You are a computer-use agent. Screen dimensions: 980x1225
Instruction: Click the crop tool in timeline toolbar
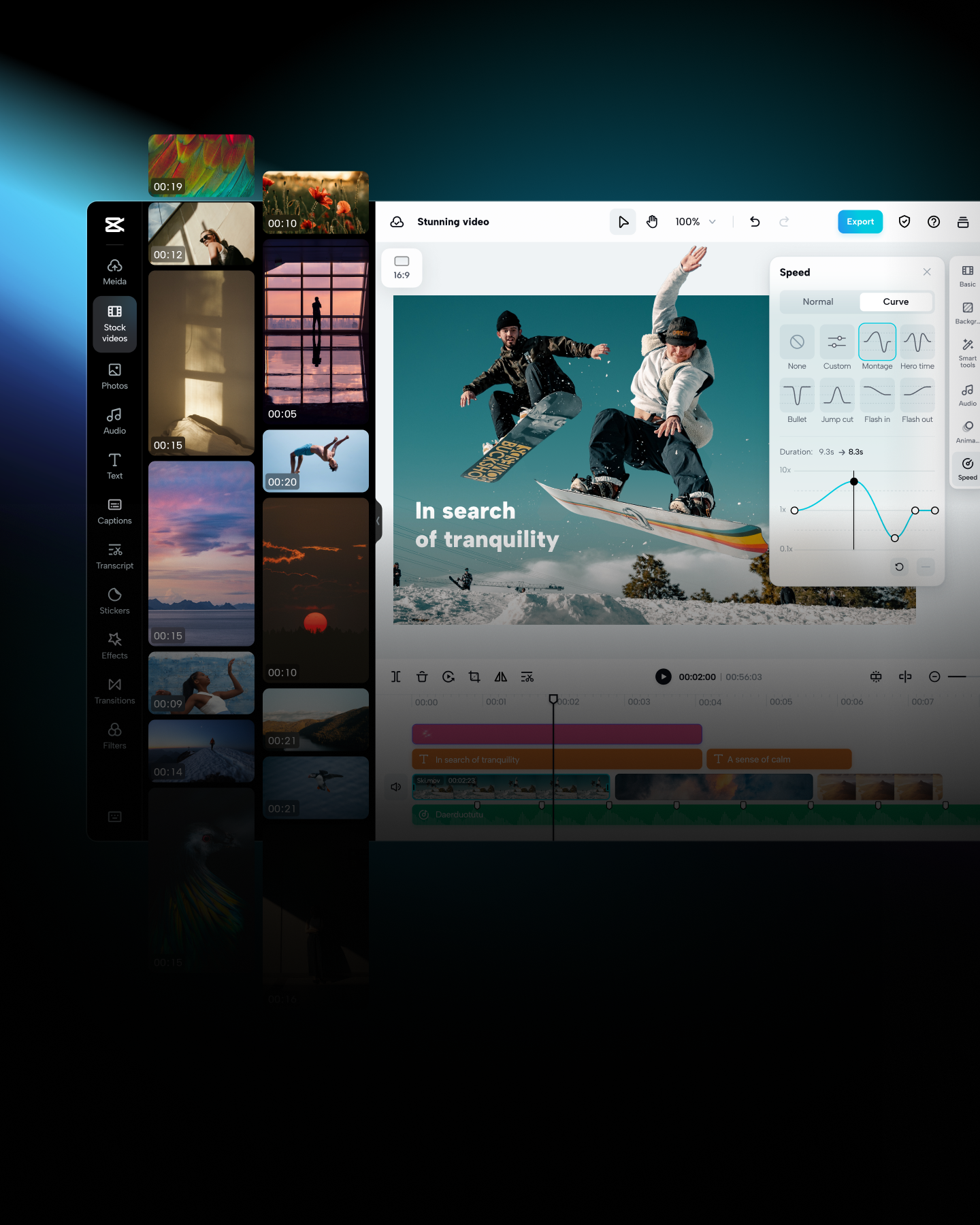(474, 676)
